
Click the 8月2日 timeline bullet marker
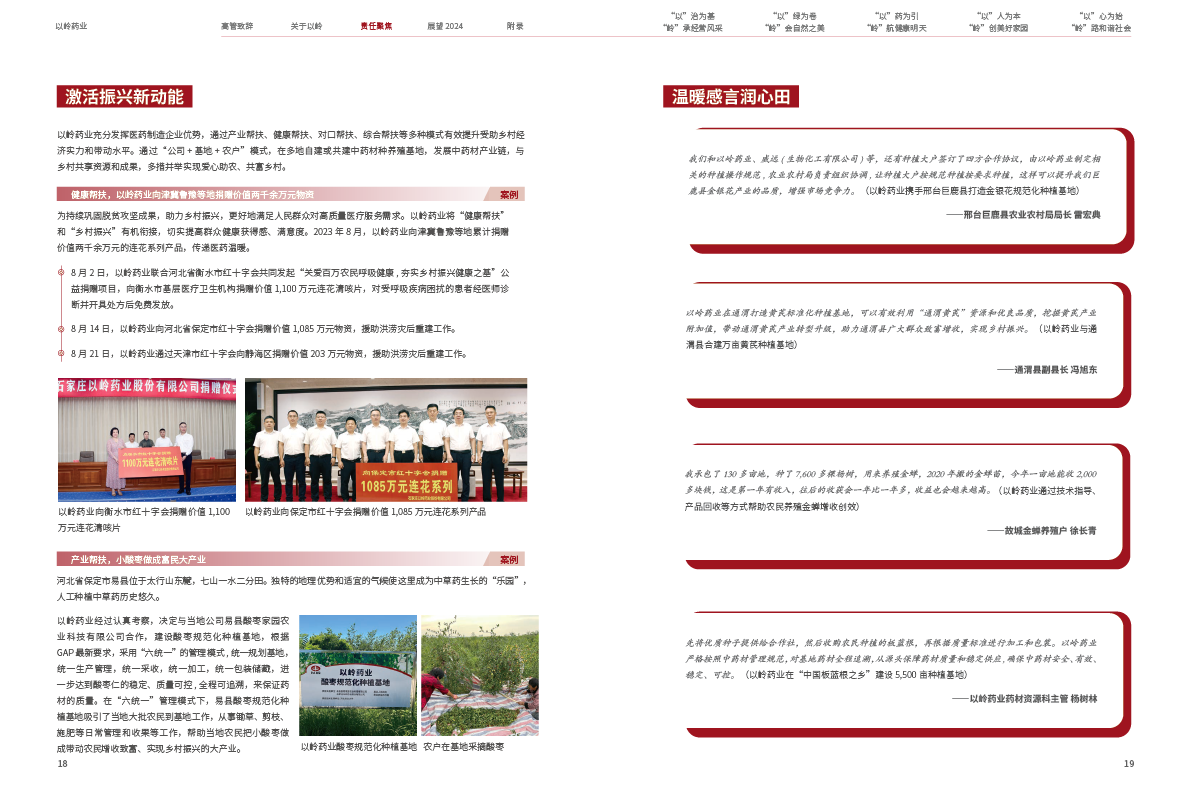[x=62, y=272]
